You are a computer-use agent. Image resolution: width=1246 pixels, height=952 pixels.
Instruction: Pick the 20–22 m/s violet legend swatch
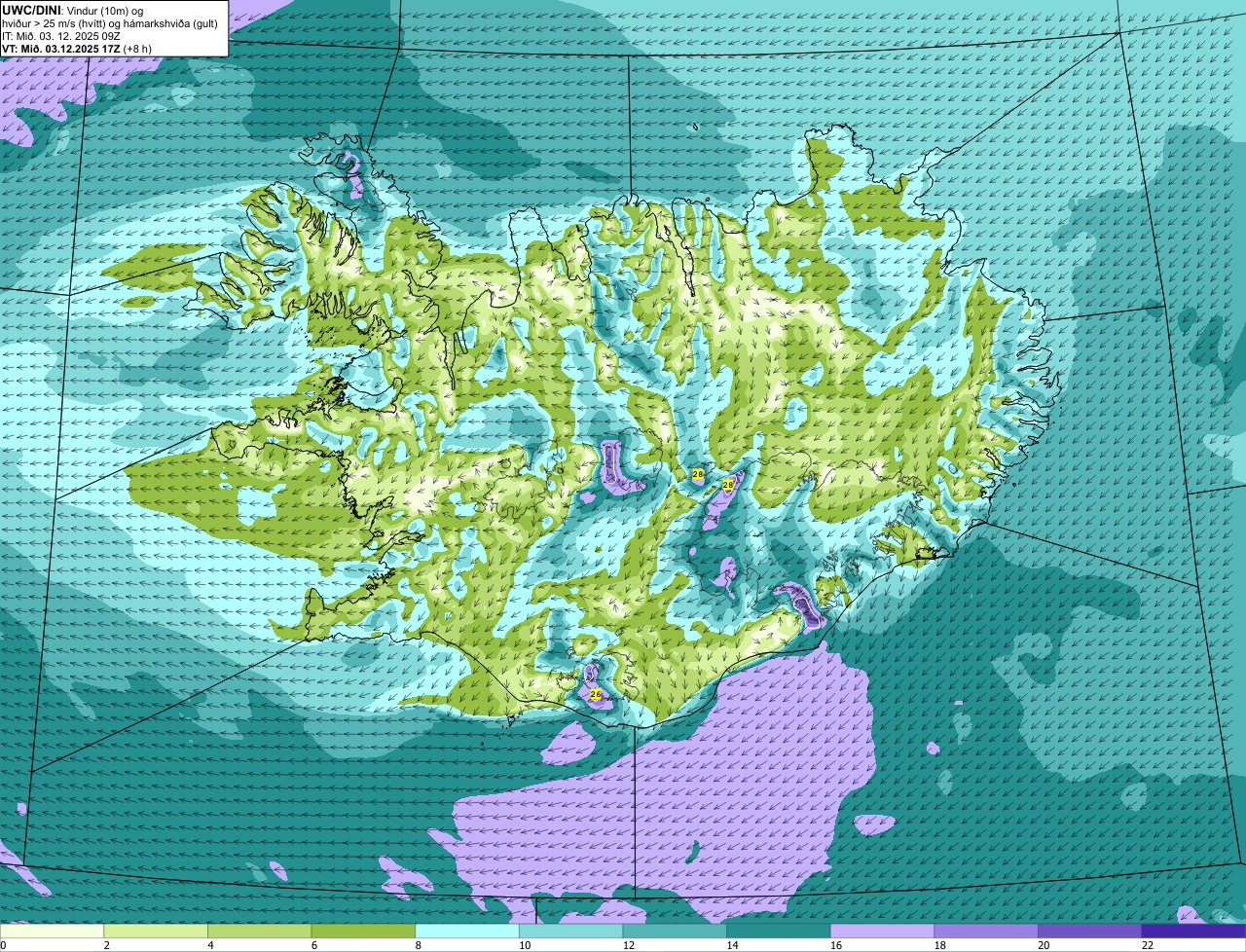[x=1090, y=932]
